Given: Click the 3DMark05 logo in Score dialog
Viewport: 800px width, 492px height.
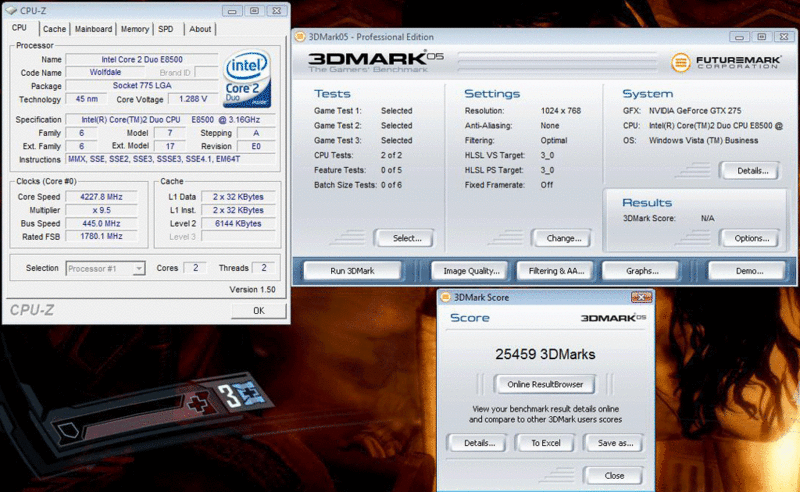Looking at the screenshot, I should 613,317.
